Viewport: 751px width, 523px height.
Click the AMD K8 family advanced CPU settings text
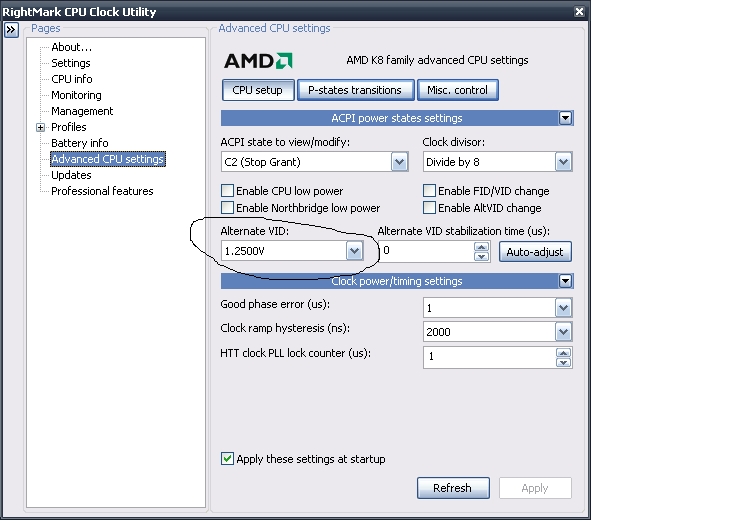pyautogui.click(x=437, y=60)
